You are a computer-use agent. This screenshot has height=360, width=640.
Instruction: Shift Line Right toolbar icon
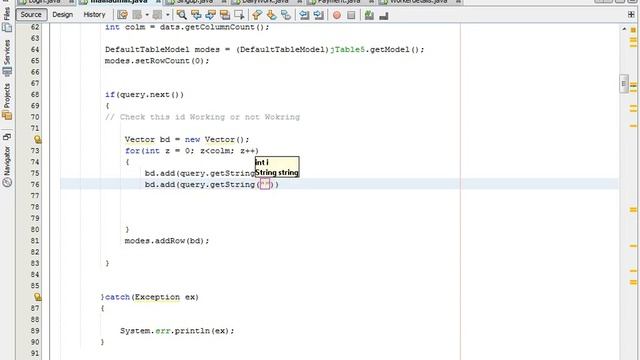coord(319,15)
